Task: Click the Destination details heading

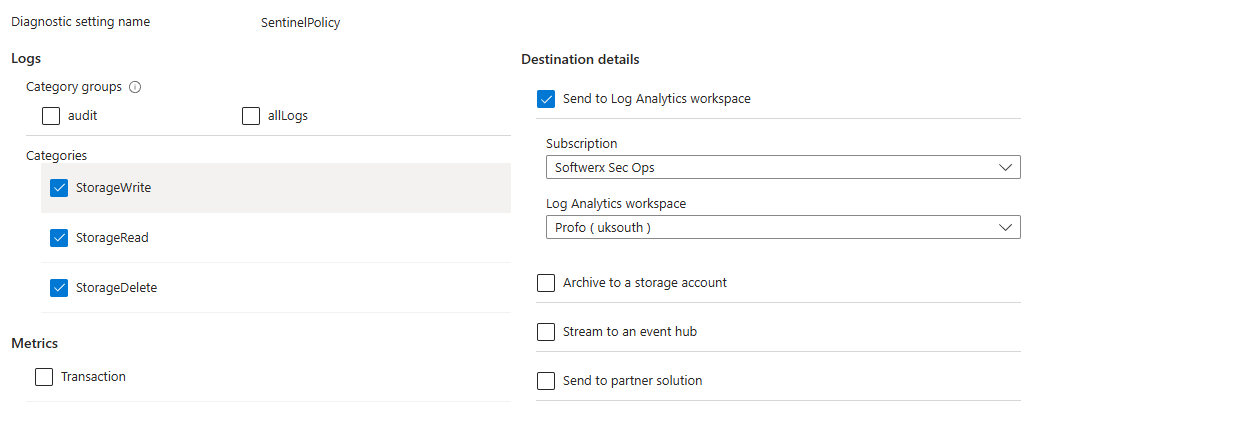Action: tap(580, 60)
